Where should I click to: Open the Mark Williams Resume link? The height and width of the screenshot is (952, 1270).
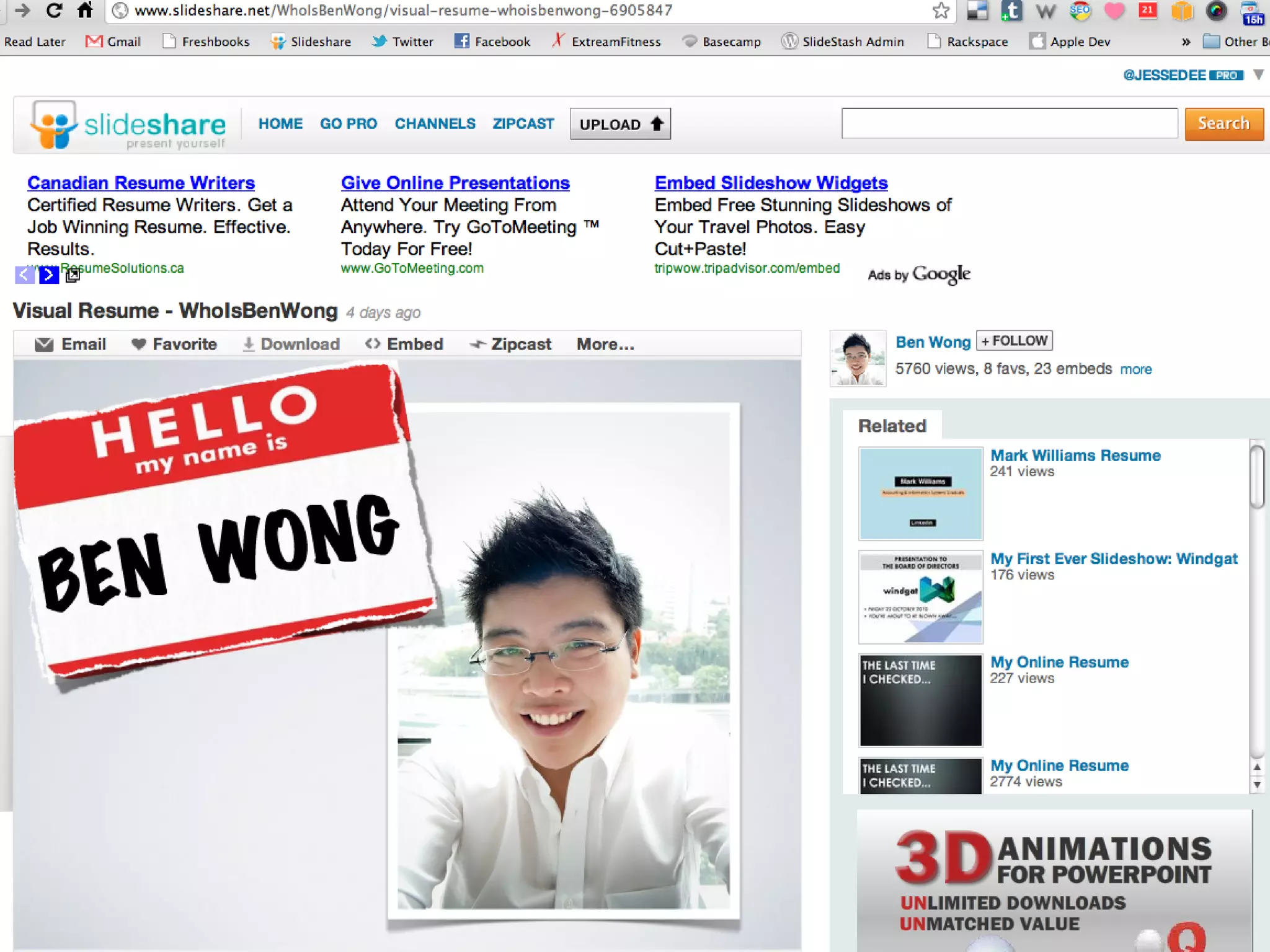click(1075, 456)
